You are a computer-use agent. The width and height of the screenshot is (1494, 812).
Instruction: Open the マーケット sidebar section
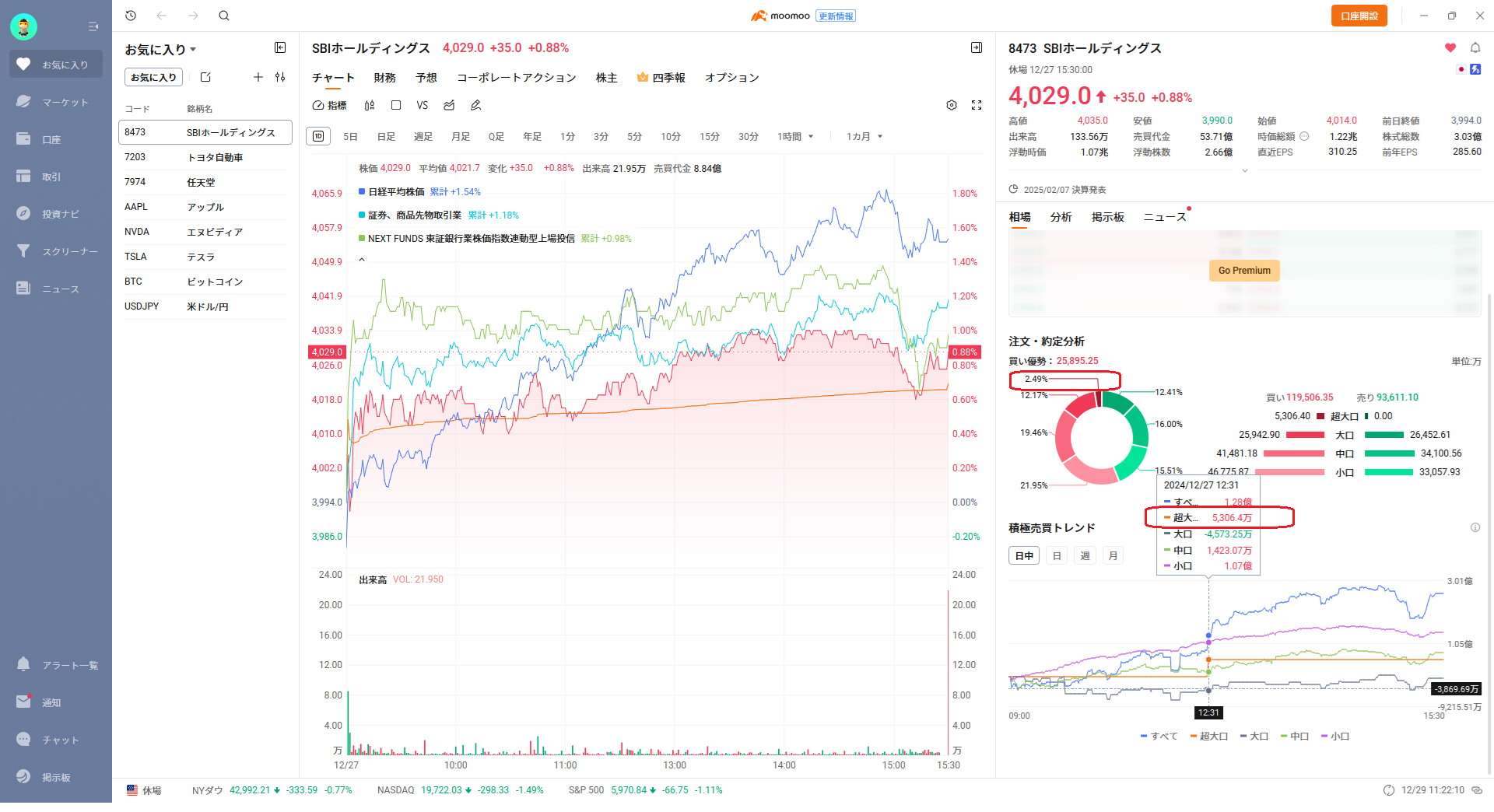coord(56,102)
